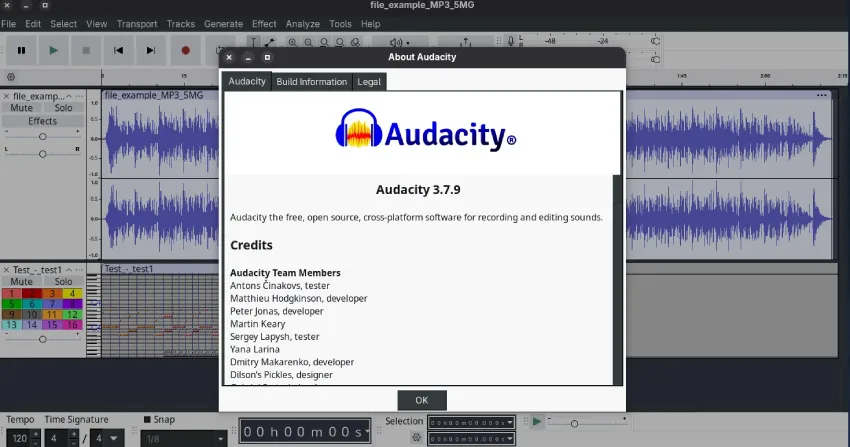Click the Selection toolbar gear icon
The height and width of the screenshot is (447, 850).
(x=416, y=437)
